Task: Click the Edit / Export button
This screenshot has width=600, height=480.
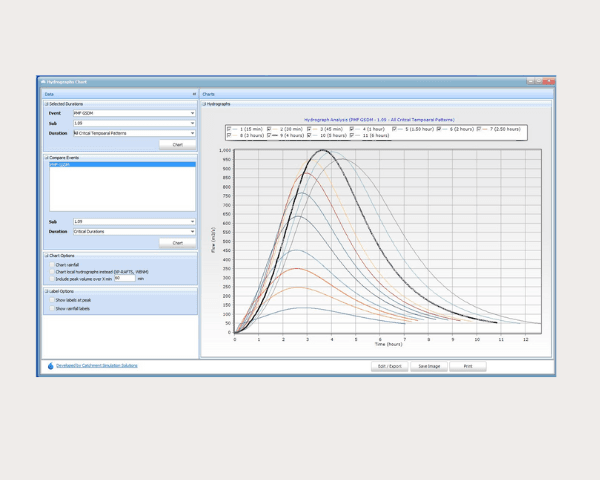Action: [x=390, y=366]
